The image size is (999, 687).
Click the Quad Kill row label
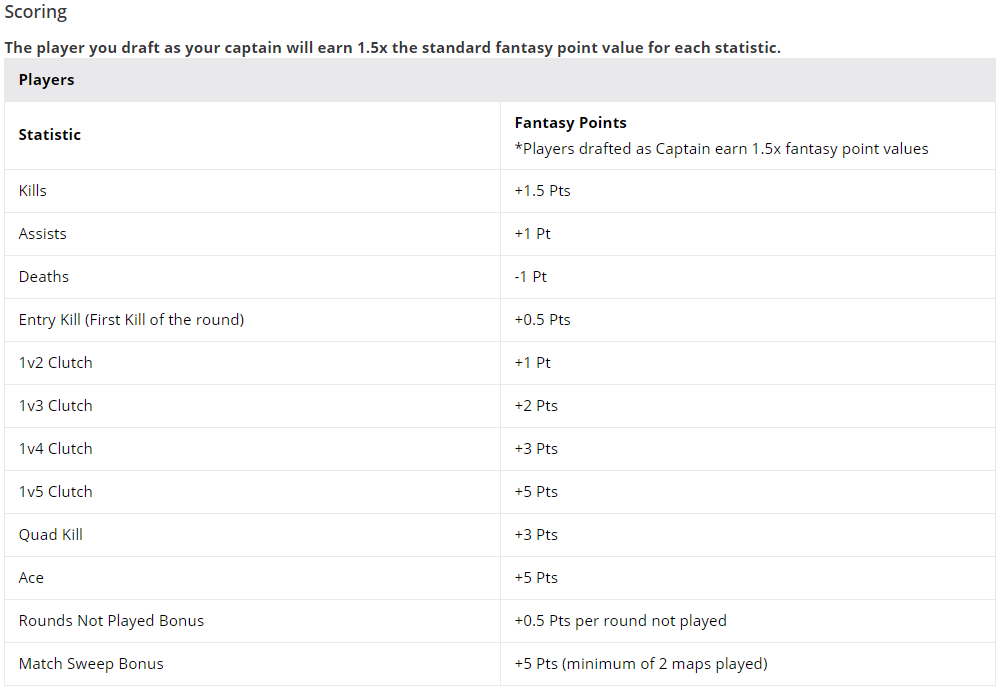pyautogui.click(x=51, y=535)
